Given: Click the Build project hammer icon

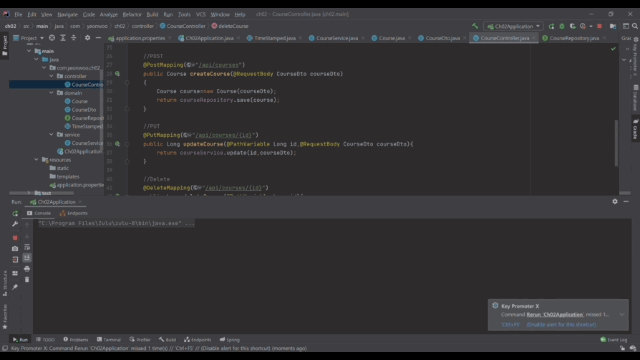Looking at the screenshot, I should [475, 26].
